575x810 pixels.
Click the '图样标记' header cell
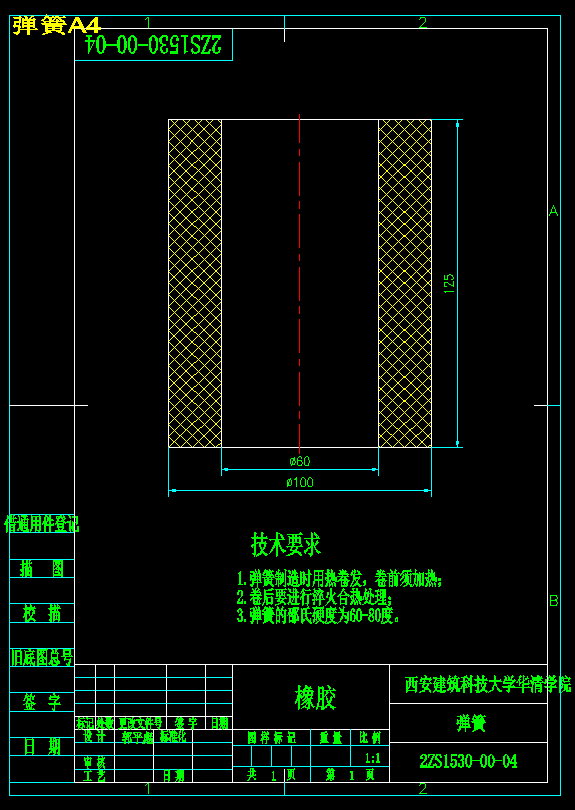[271, 738]
